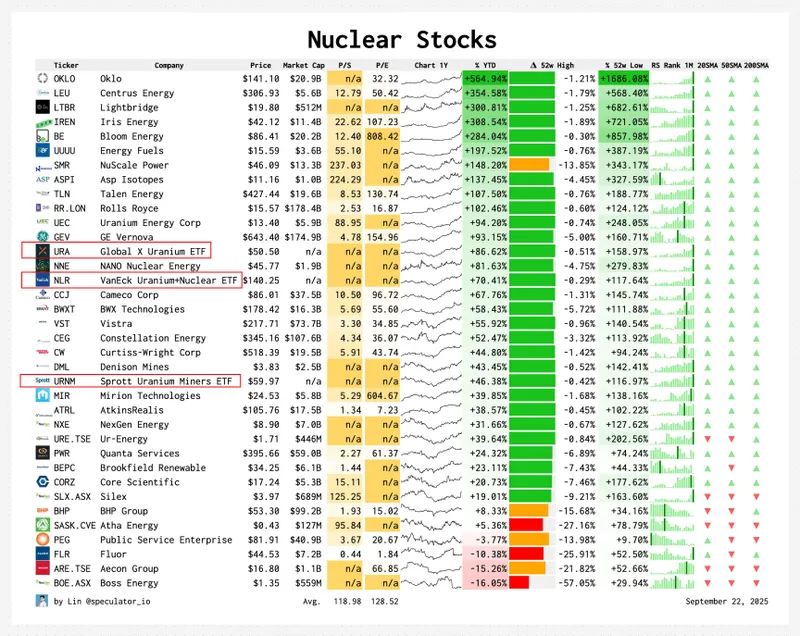The height and width of the screenshot is (636, 800).
Task: Click the Oklo company logo icon
Action: pos(42,79)
